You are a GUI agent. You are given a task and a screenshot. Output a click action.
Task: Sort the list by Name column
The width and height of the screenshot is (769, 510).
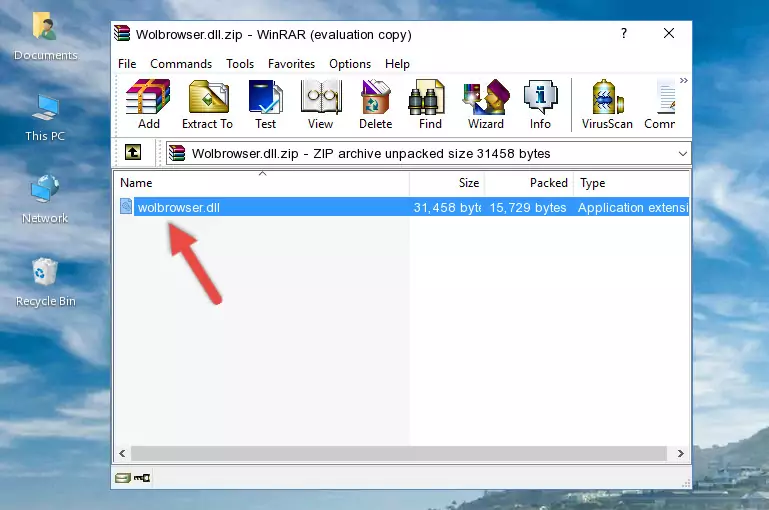pyautogui.click(x=262, y=183)
